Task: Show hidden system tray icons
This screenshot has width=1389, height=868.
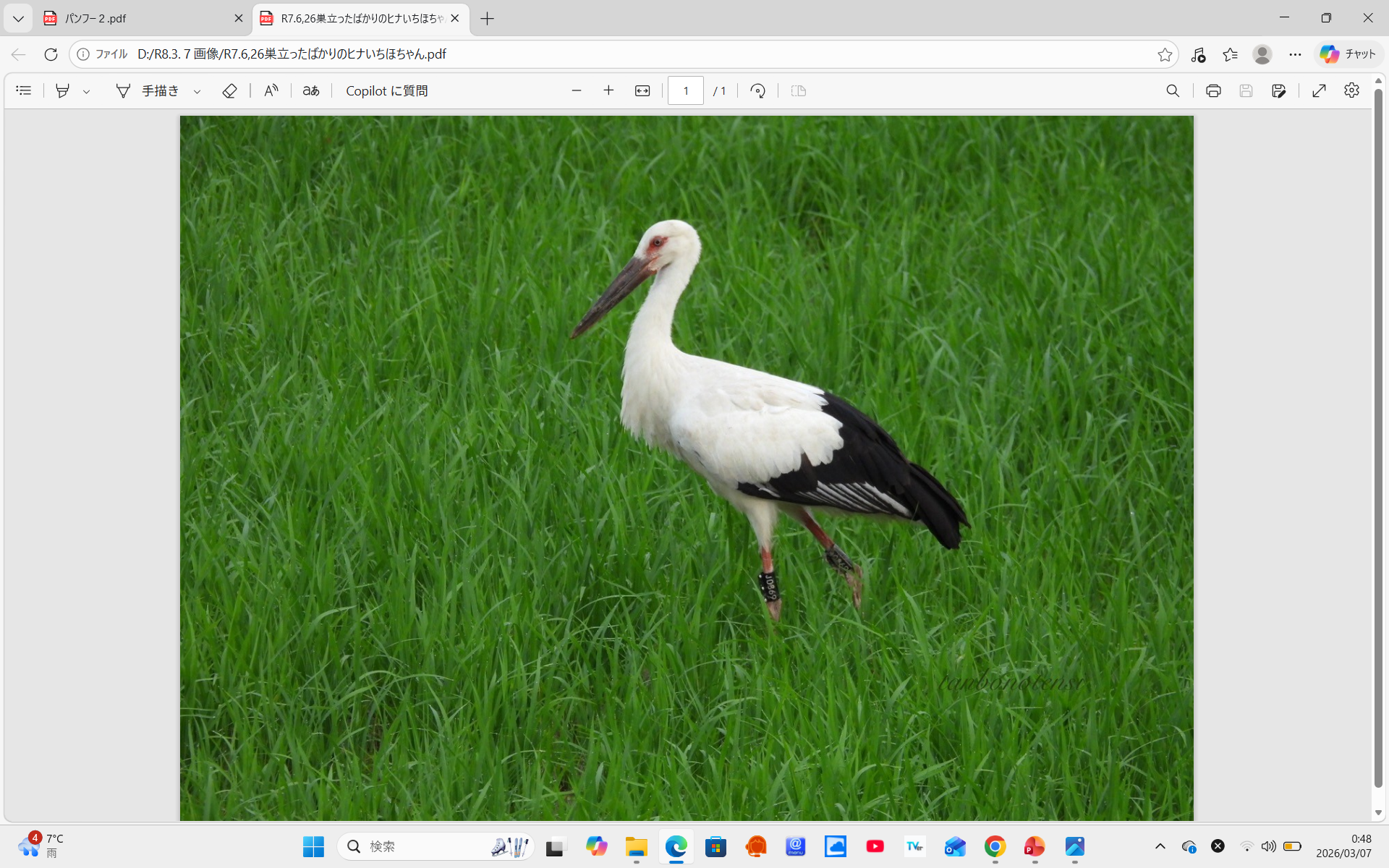Action: pyautogui.click(x=1160, y=846)
